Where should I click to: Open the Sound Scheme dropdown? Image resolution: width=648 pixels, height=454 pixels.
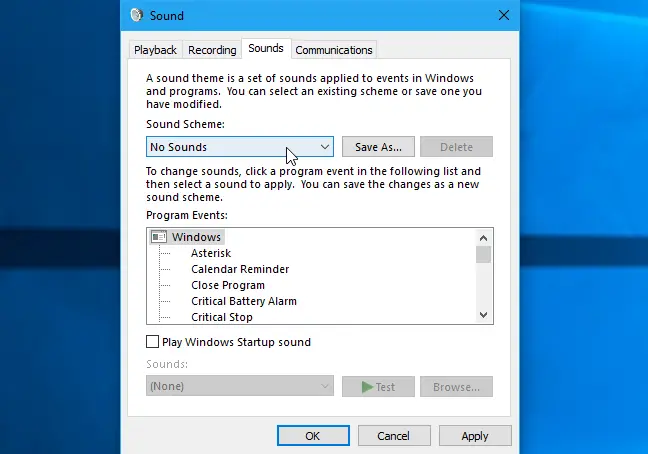tap(240, 147)
